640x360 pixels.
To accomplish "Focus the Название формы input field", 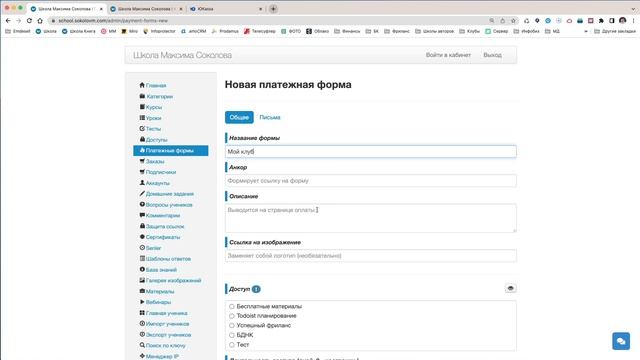I will 371,151.
